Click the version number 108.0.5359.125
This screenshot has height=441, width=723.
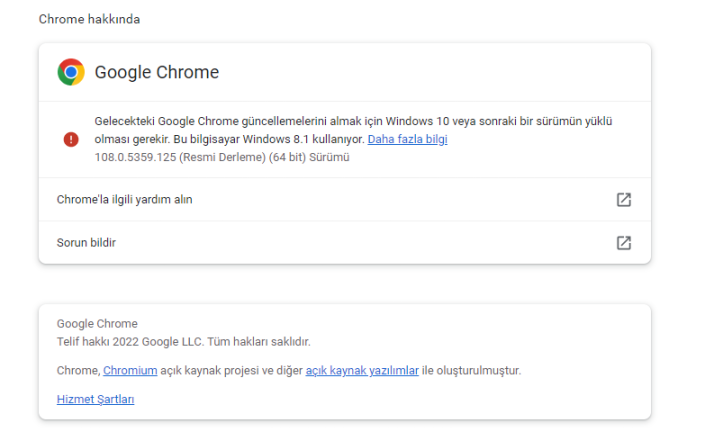(137, 157)
